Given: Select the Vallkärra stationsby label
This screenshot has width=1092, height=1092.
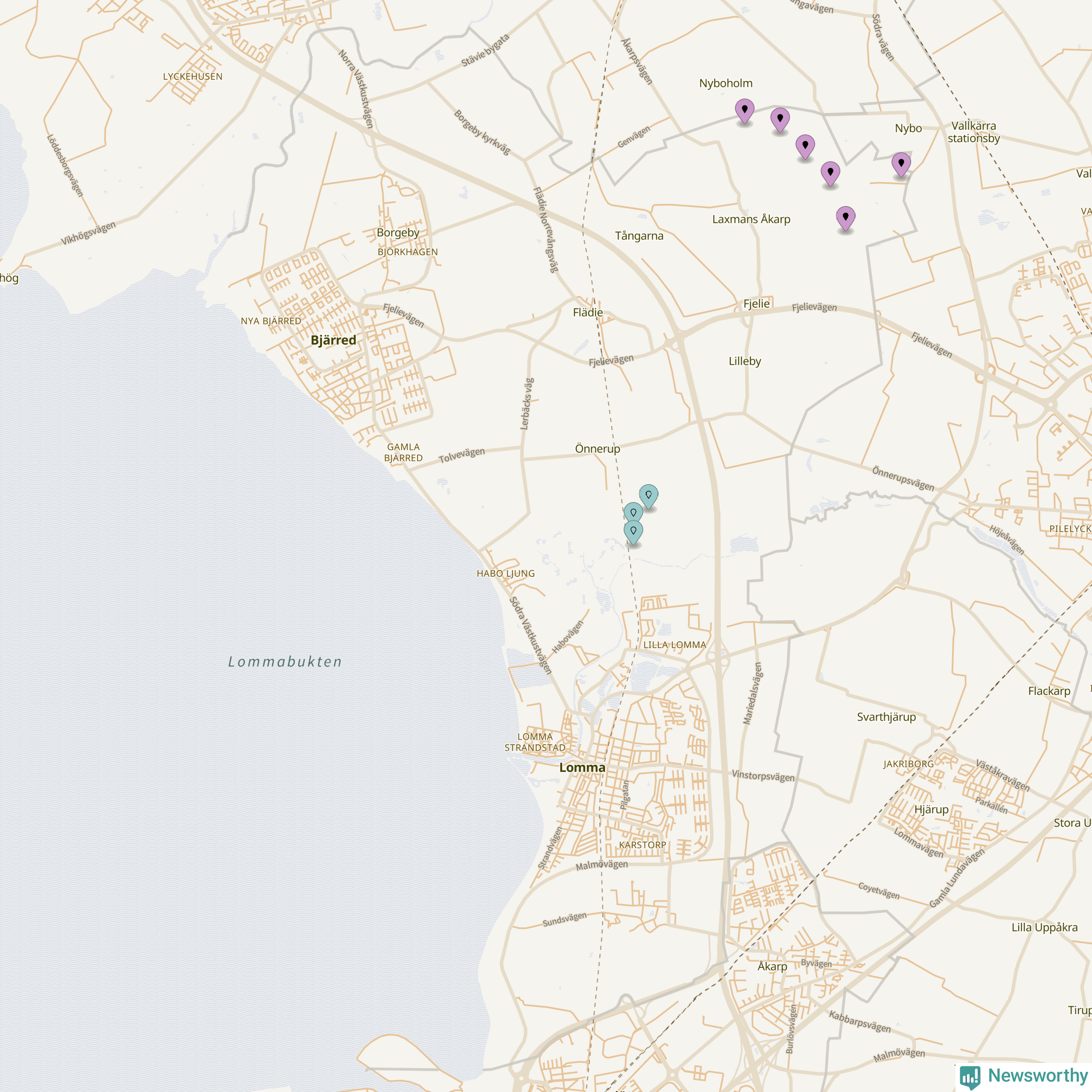Looking at the screenshot, I should click(974, 132).
